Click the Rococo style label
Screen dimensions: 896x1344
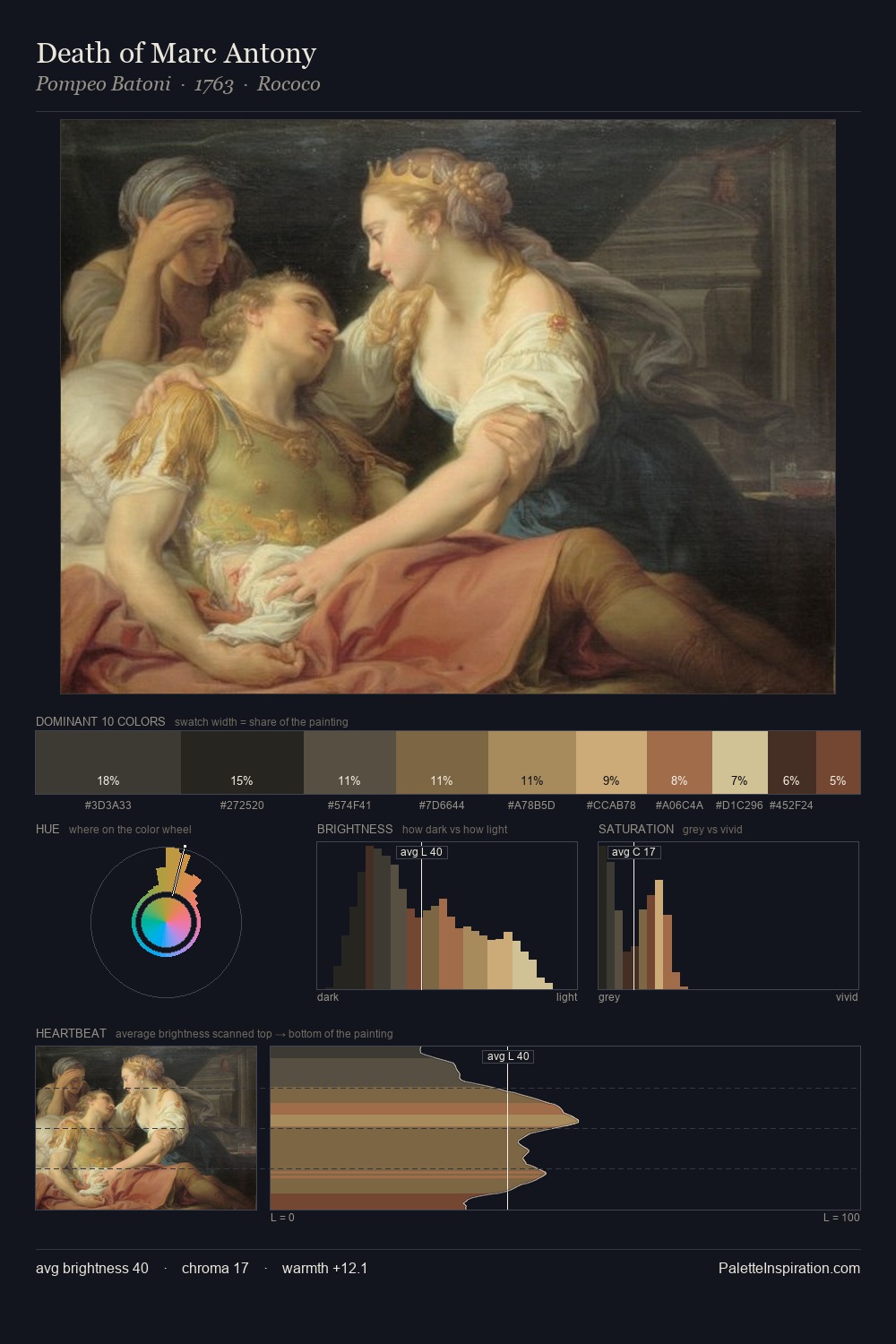(x=289, y=84)
